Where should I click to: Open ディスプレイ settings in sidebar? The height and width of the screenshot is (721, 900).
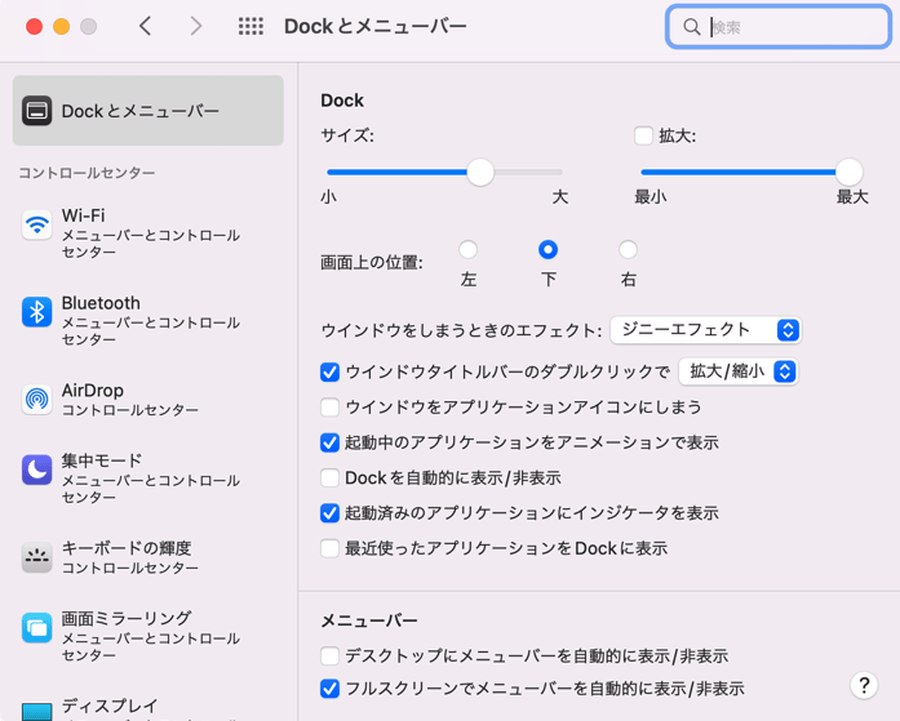click(148, 707)
